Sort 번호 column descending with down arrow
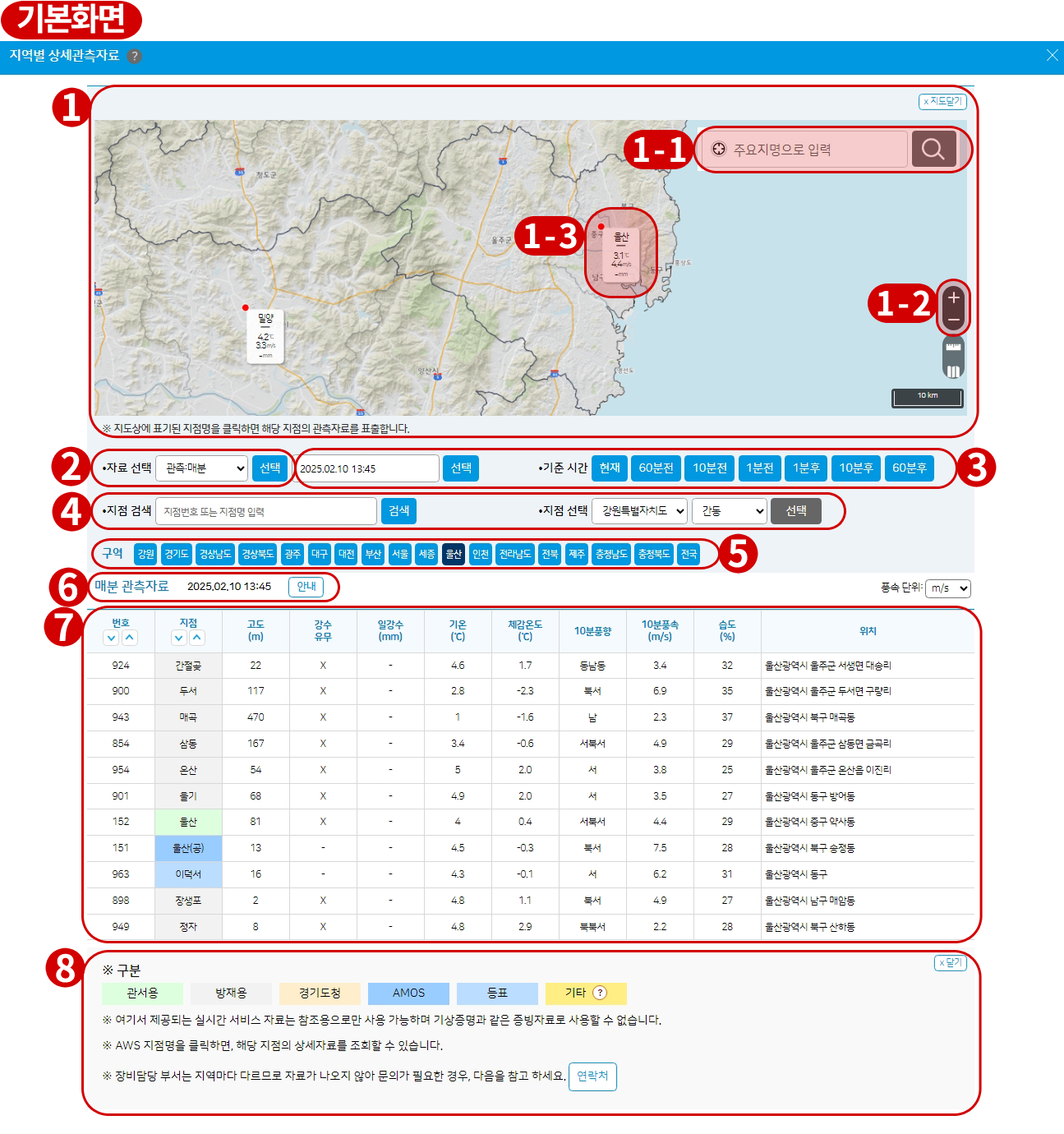The width and height of the screenshot is (1064, 1134). pos(112,638)
